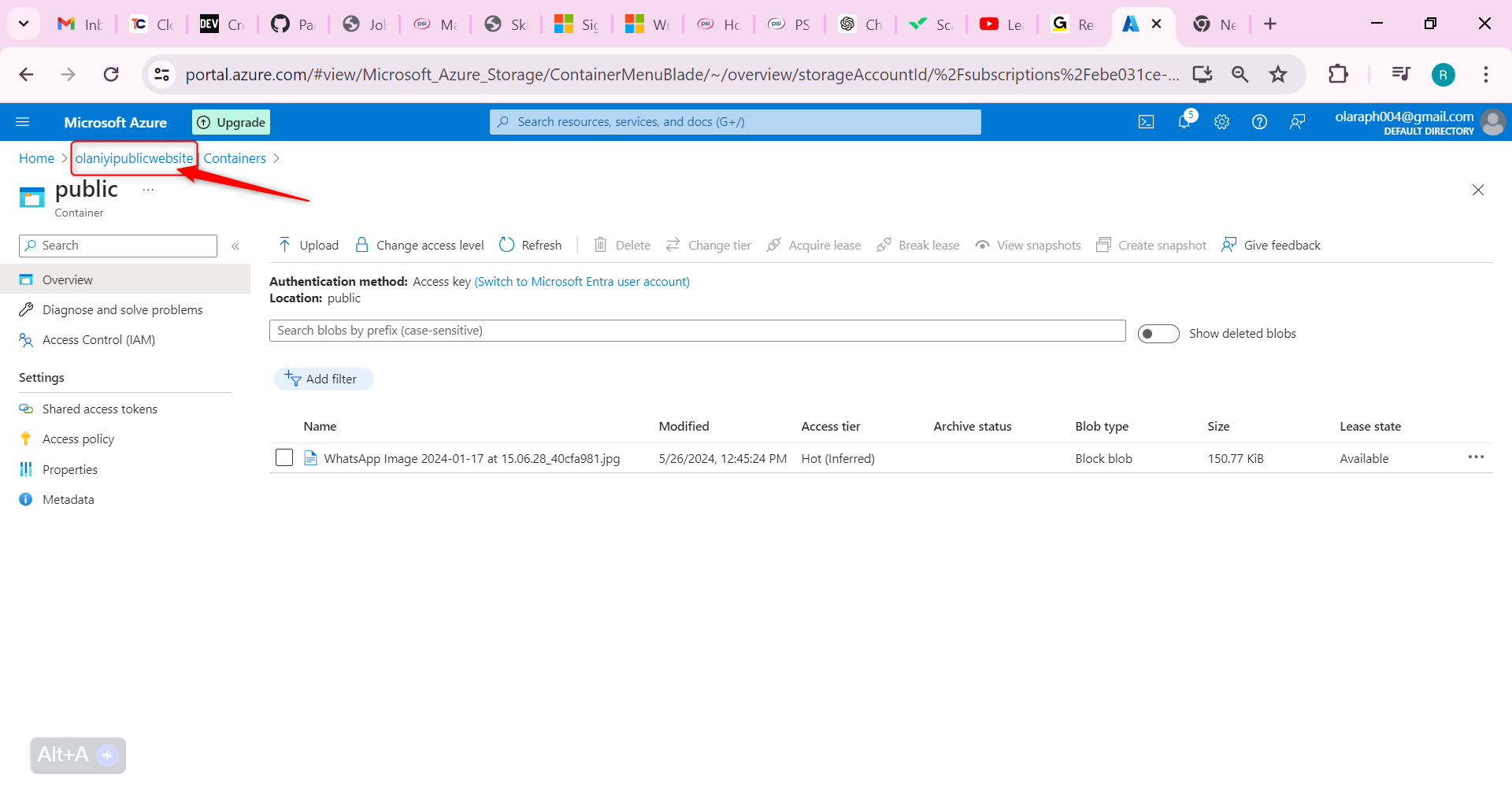Click the blob prefix search field
1512x803 pixels.
tap(697, 331)
